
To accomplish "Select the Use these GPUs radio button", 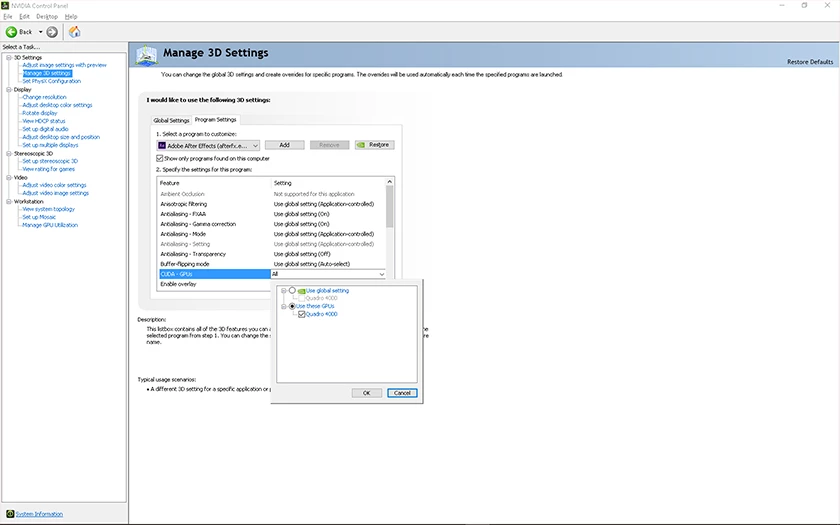I will point(292,306).
